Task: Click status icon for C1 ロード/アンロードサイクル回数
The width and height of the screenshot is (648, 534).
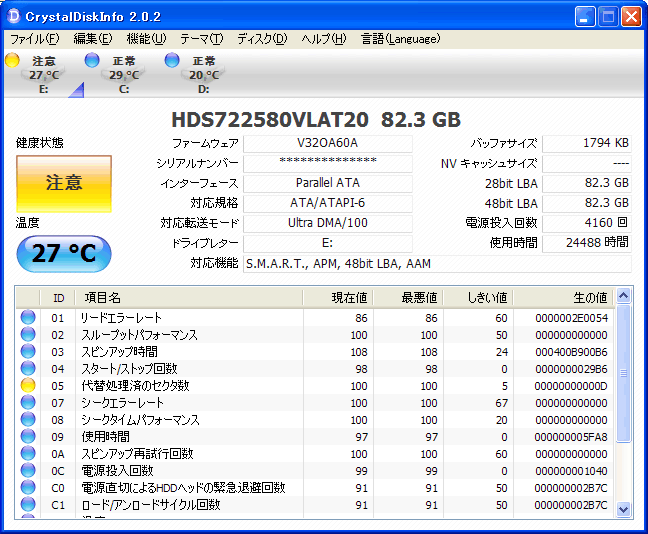Action: coord(28,504)
